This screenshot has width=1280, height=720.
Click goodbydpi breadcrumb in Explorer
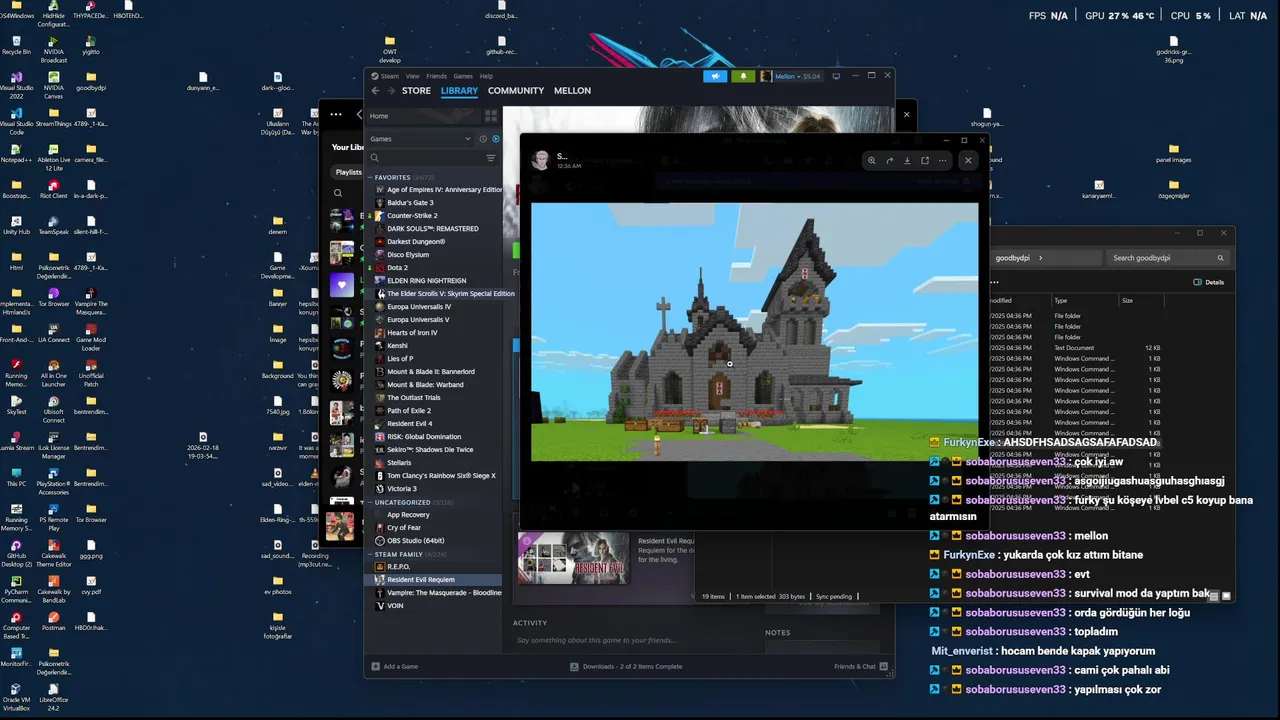(1013, 258)
